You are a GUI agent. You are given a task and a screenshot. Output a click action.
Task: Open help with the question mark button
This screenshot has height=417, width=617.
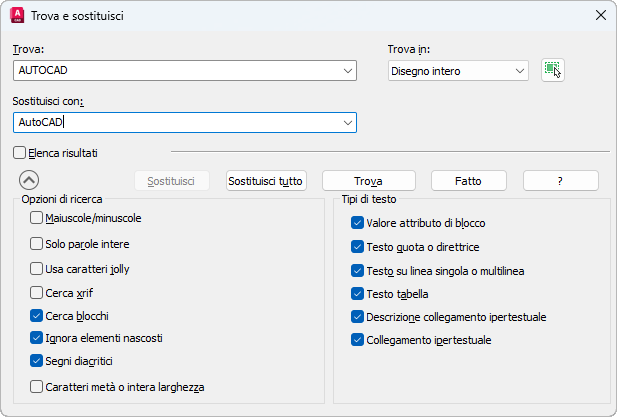560,181
